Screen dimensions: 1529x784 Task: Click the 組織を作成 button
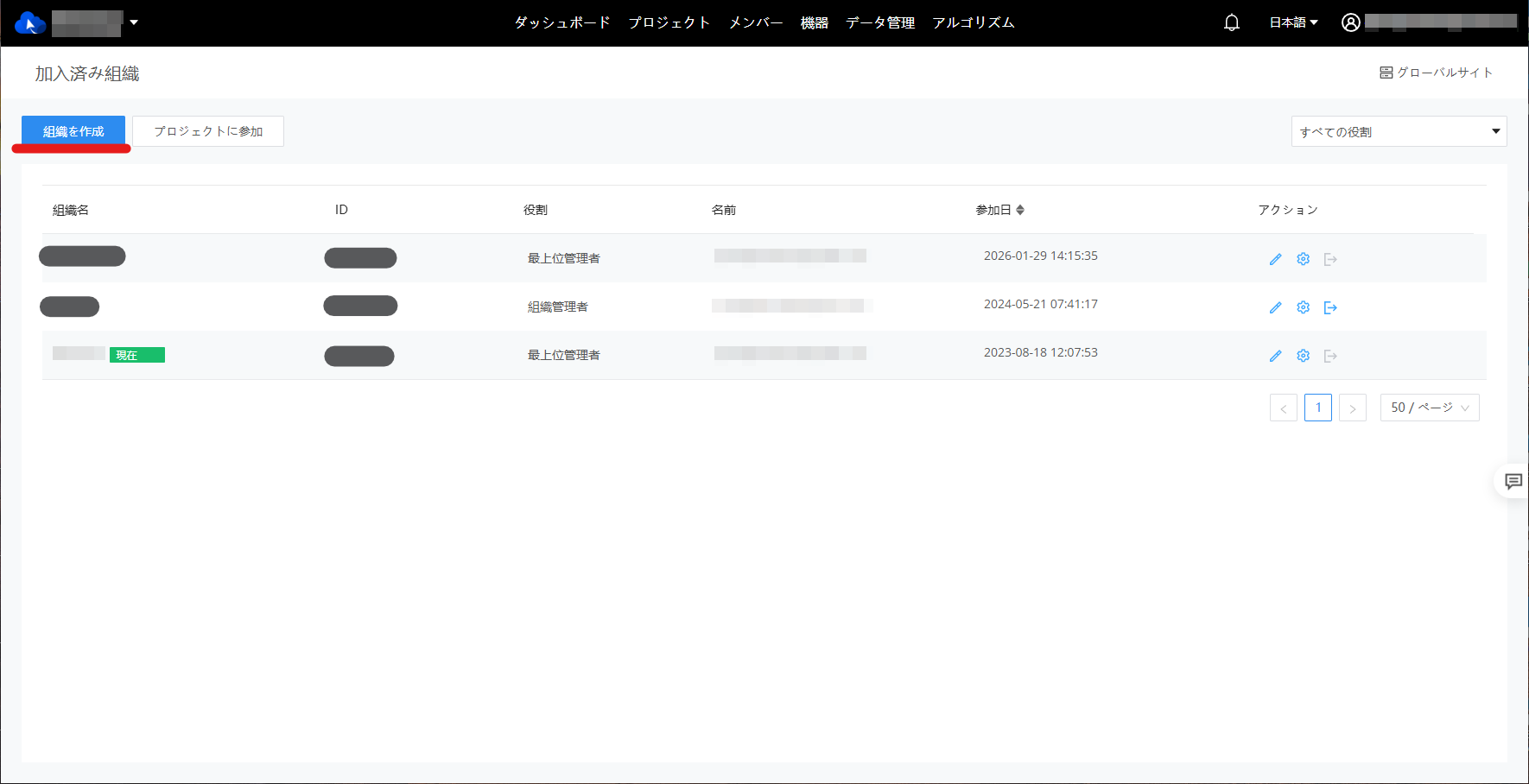tap(73, 131)
